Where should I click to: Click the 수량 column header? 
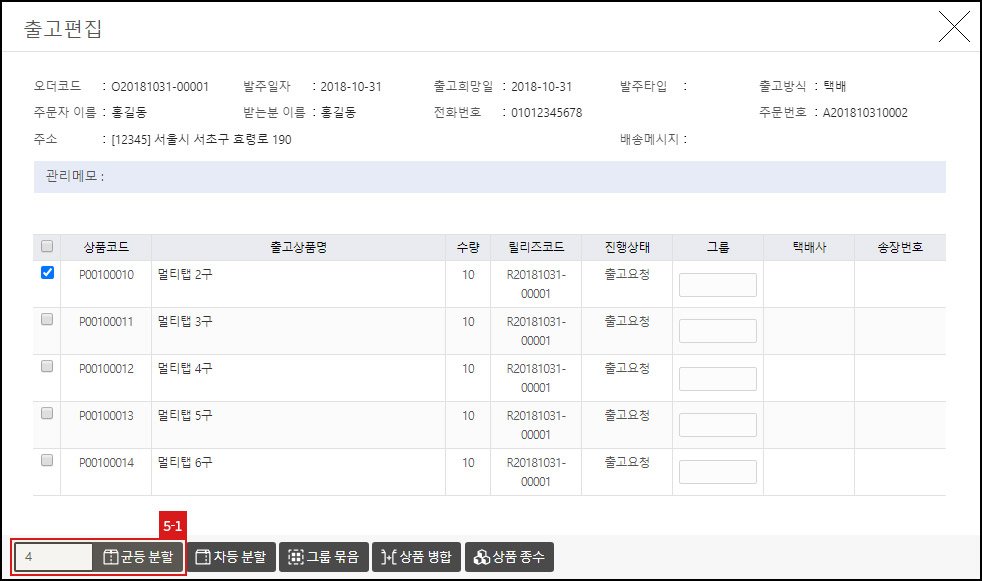click(467, 246)
